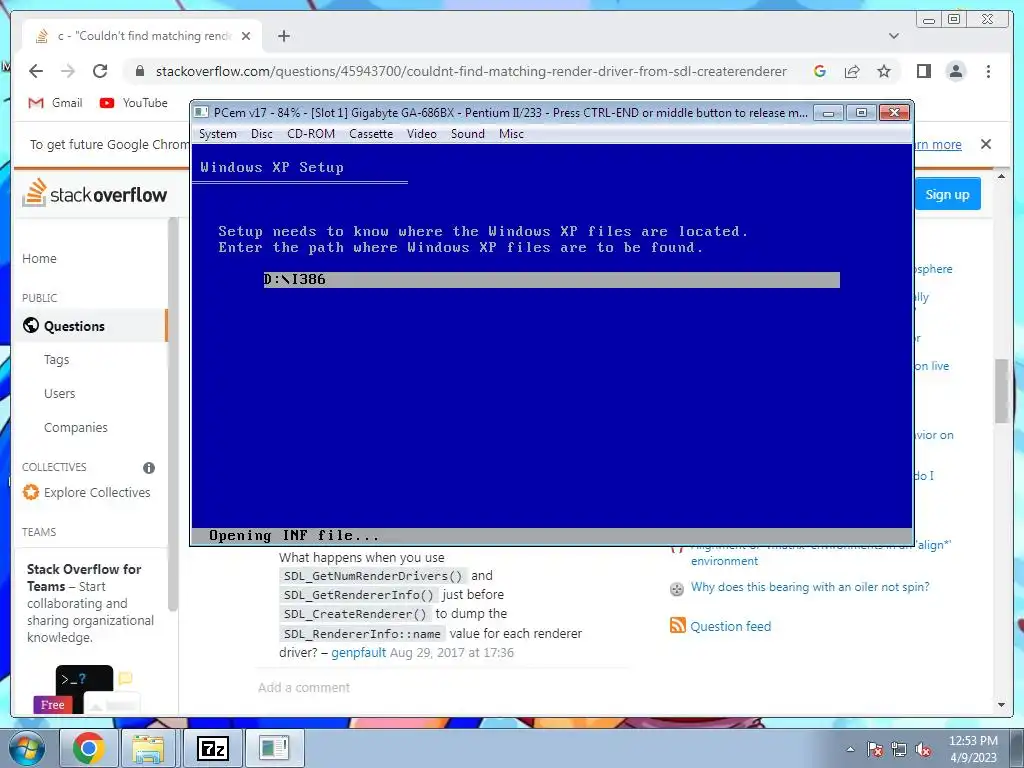This screenshot has height=768, width=1024.
Task: Click the muted volume tray icon
Action: coord(923,749)
